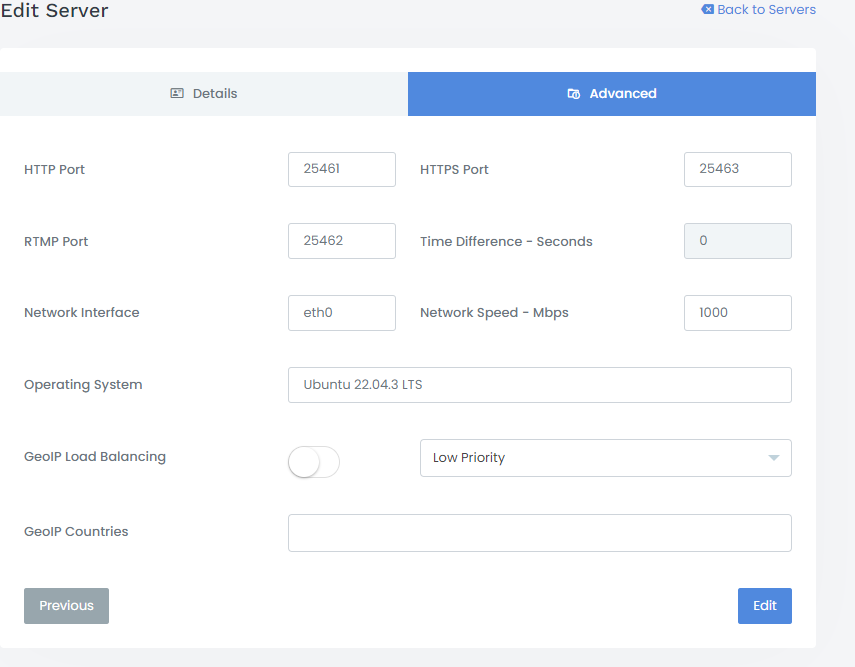This screenshot has width=855, height=667.
Task: Click the RTMP Port label
Action: pos(56,242)
